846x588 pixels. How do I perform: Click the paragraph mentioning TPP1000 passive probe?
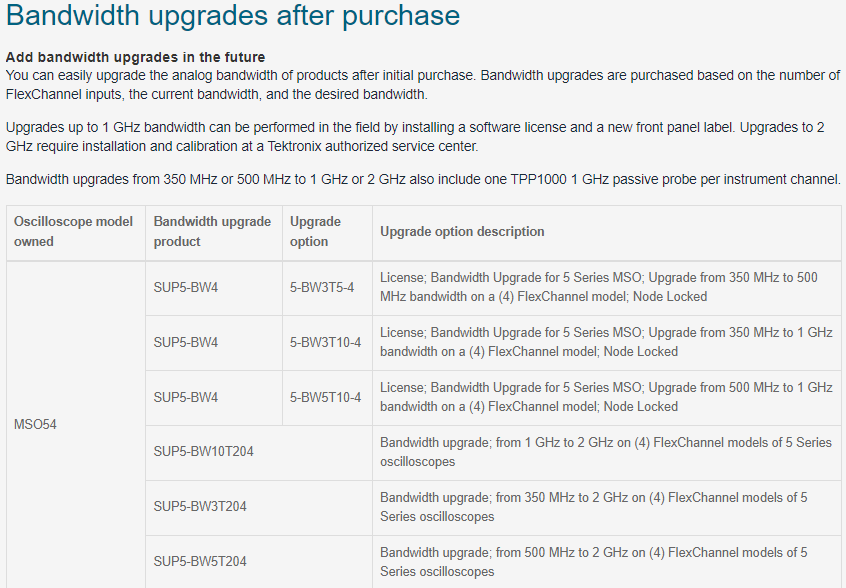pos(423,179)
